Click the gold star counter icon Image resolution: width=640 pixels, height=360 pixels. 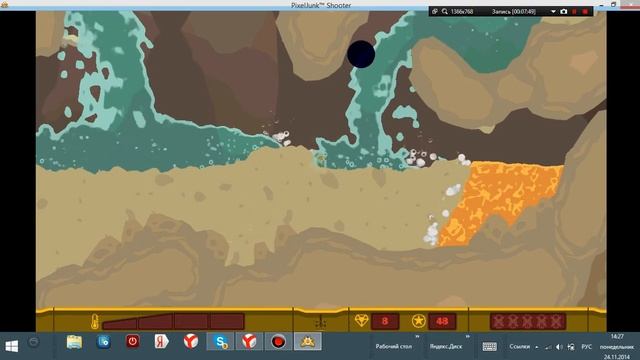coord(418,321)
